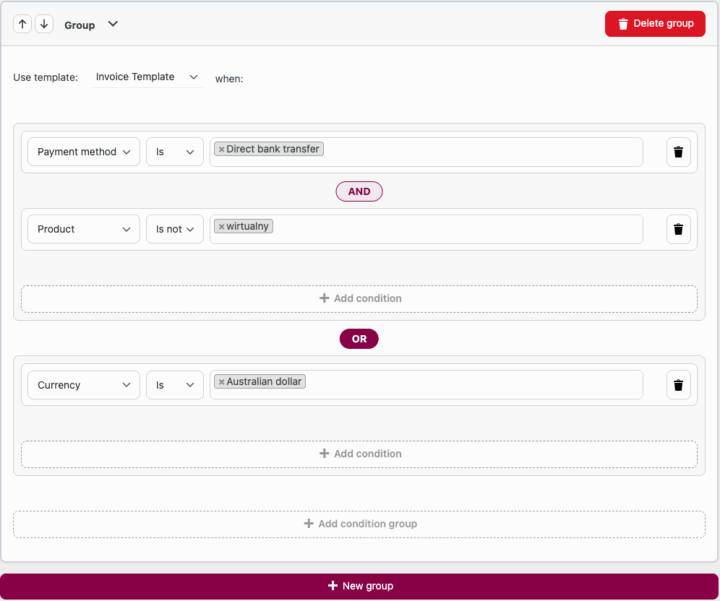Open the Invoice Template dropdown
Image resolution: width=720 pixels, height=601 pixels.
pos(147,77)
